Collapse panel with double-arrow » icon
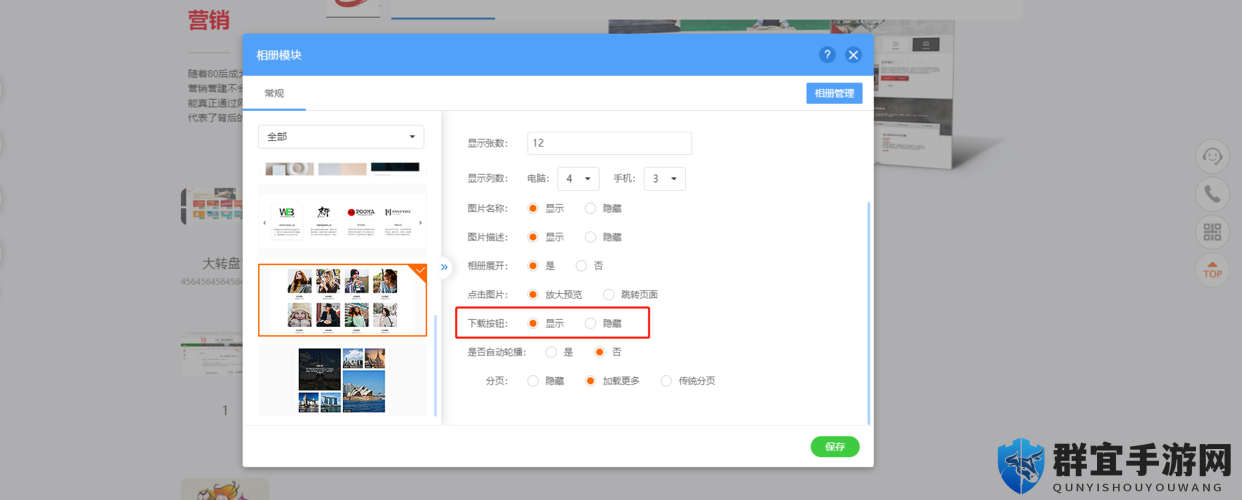This screenshot has height=500, width=1242. pos(444,267)
